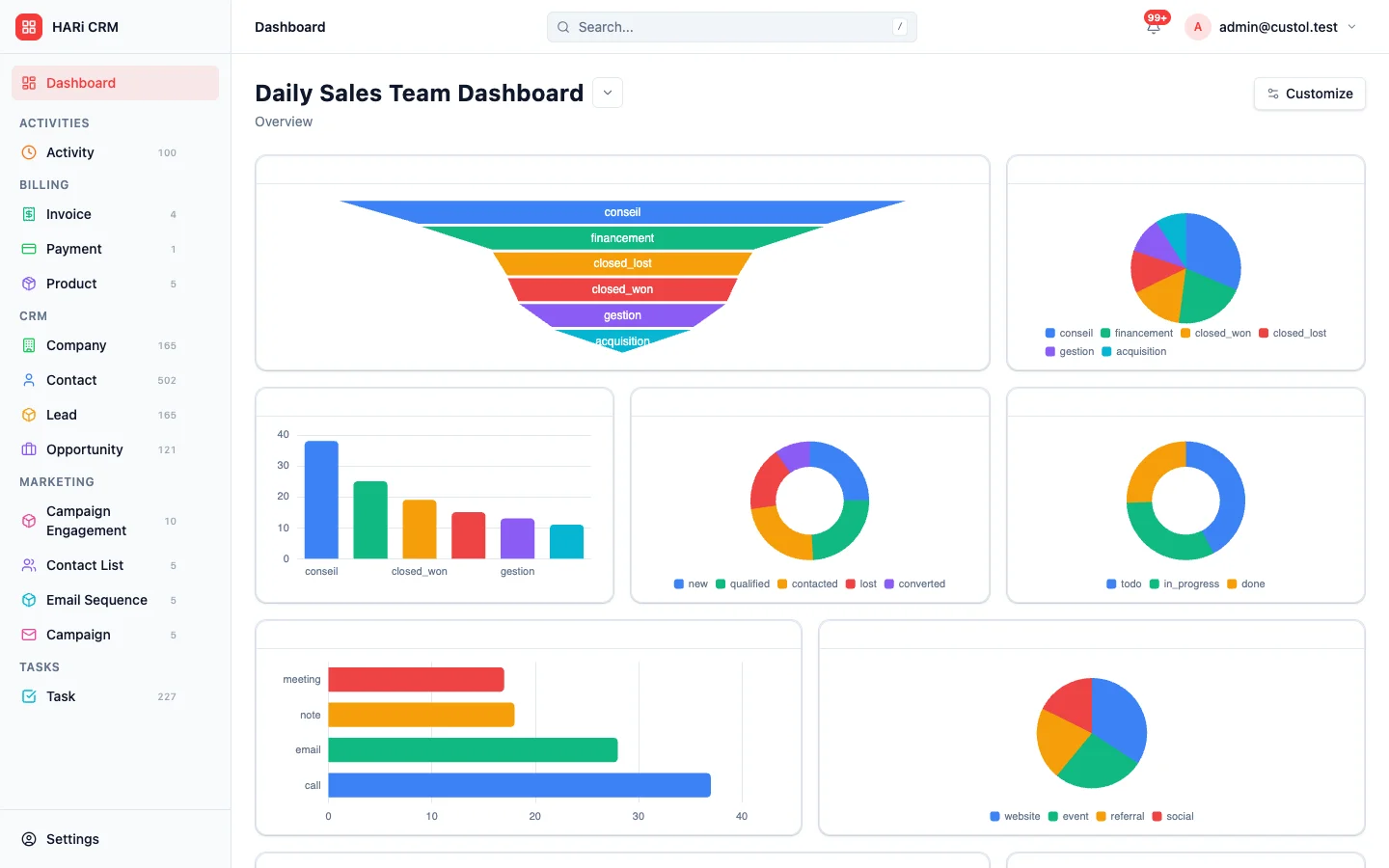Toggle the 'conseil' legend in the pie chart

[x=1069, y=333]
